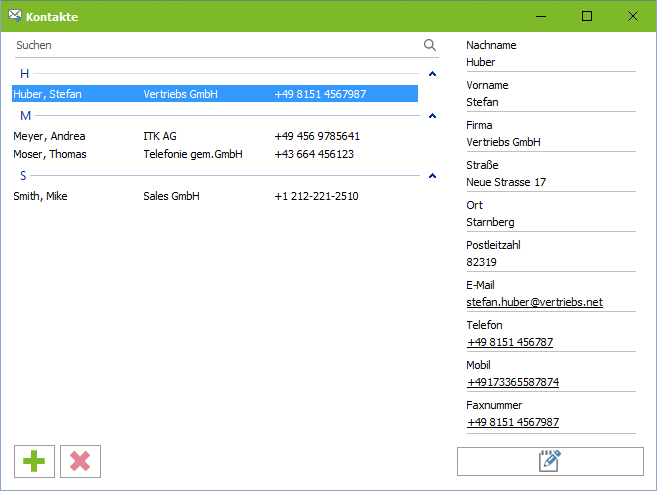This screenshot has height=491, width=657.
Task: Click the Faxnummer link in details
Action: click(x=512, y=422)
